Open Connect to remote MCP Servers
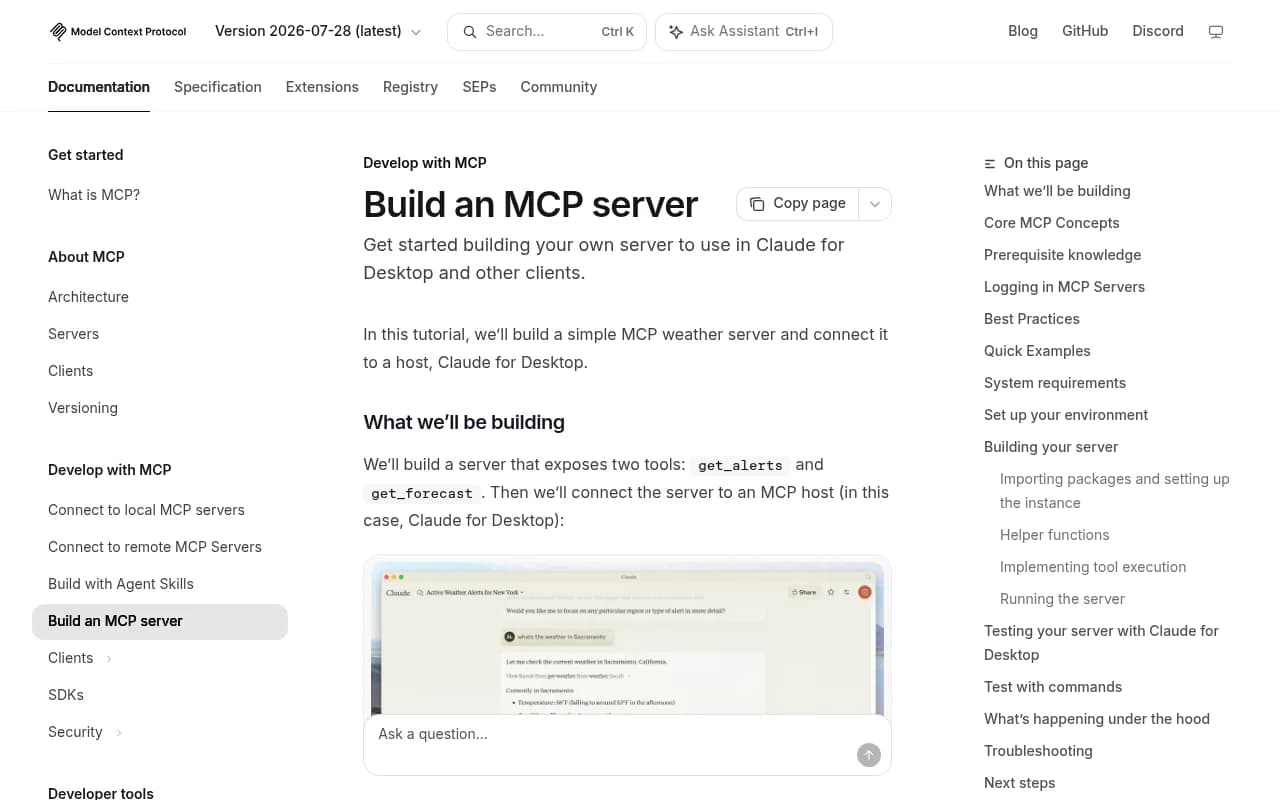The image size is (1280, 800). [x=160, y=547]
